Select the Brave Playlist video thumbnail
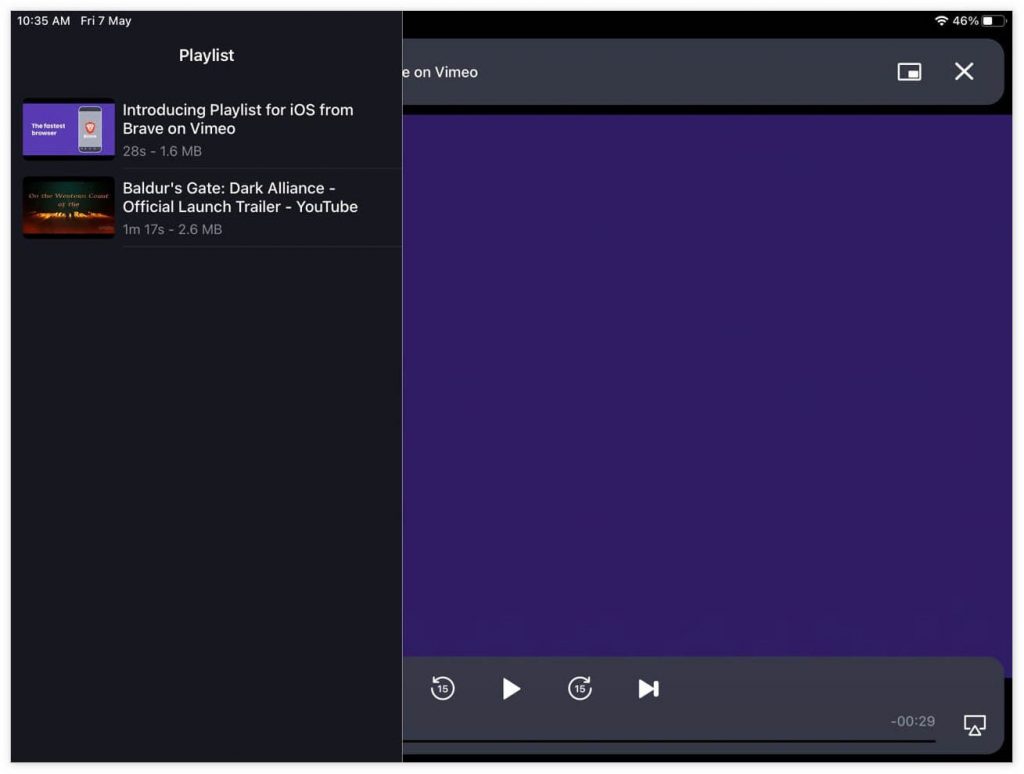Screen dimensions: 1024x774 [69, 129]
